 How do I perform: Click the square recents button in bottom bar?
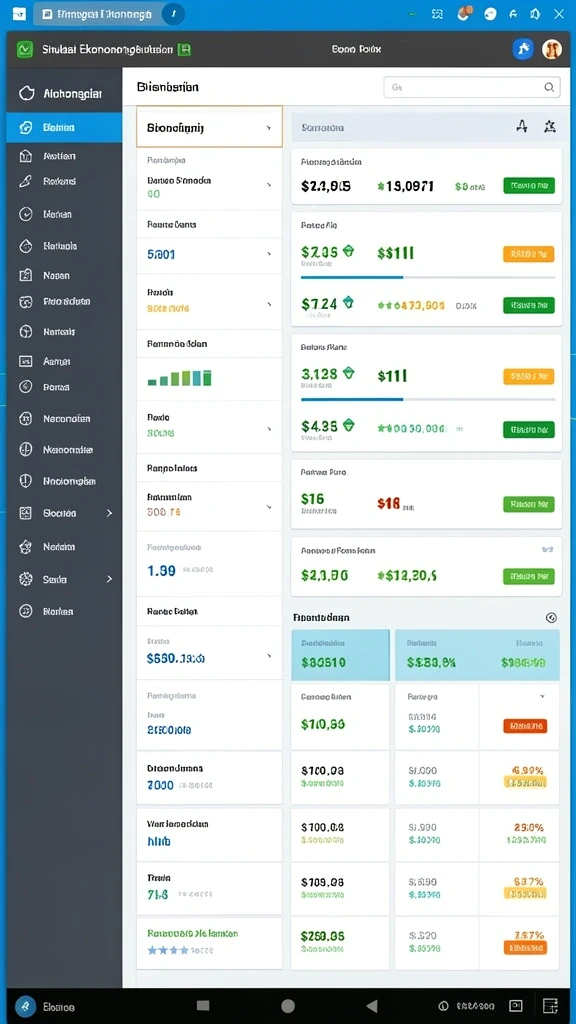203,1006
